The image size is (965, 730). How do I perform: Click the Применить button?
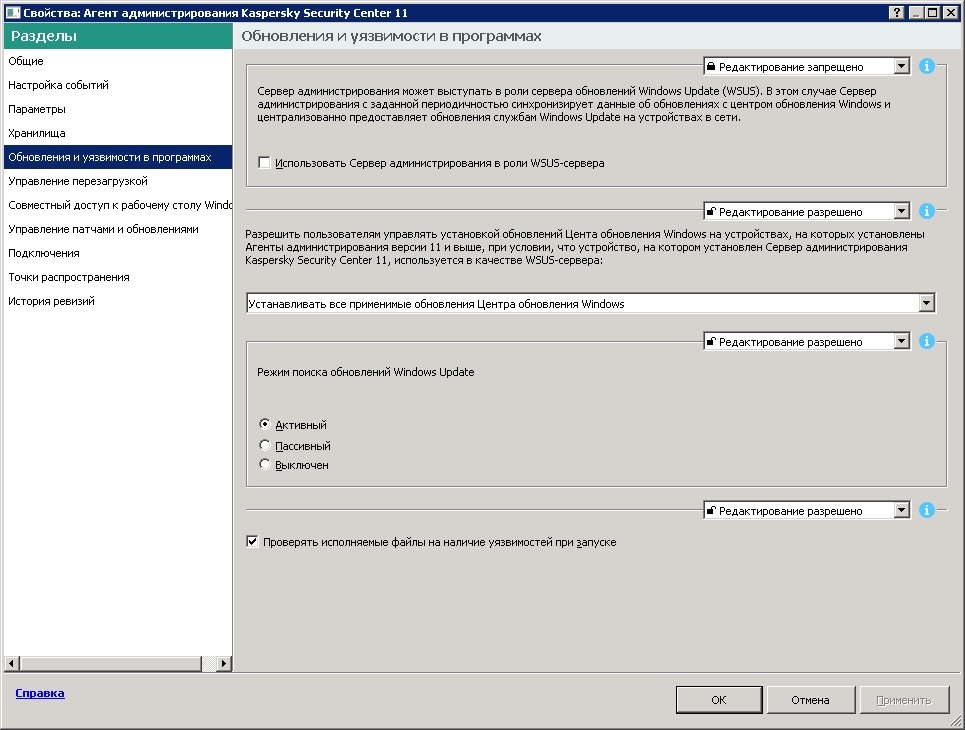903,700
